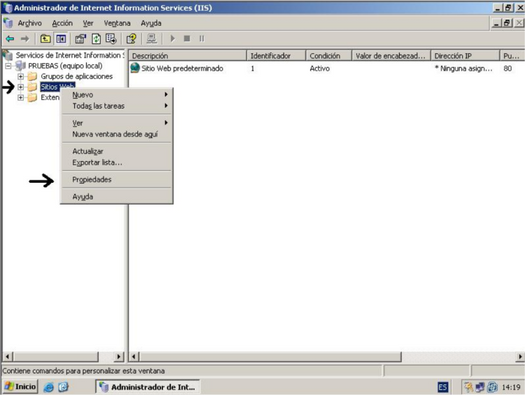This screenshot has height=395, width=525.
Task: Click the PRUEBAS computer icon
Action: tap(21, 66)
